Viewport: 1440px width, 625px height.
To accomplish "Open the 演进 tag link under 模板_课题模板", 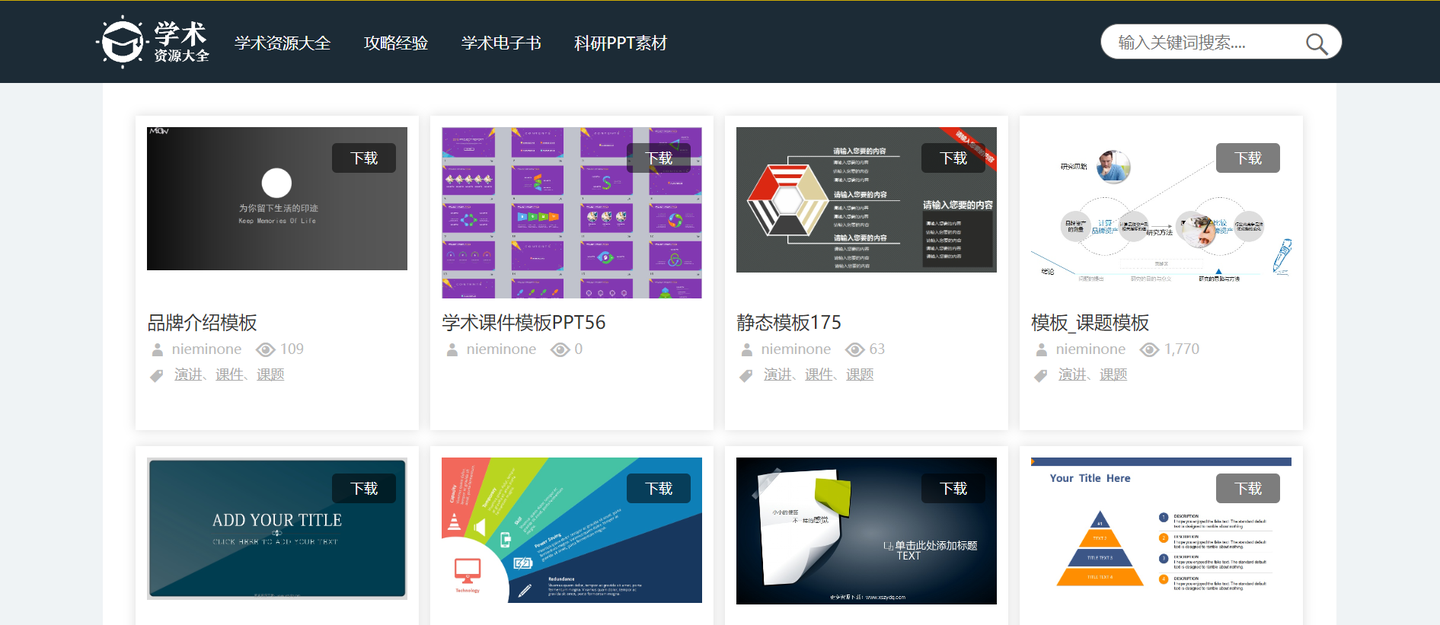I will point(1072,375).
